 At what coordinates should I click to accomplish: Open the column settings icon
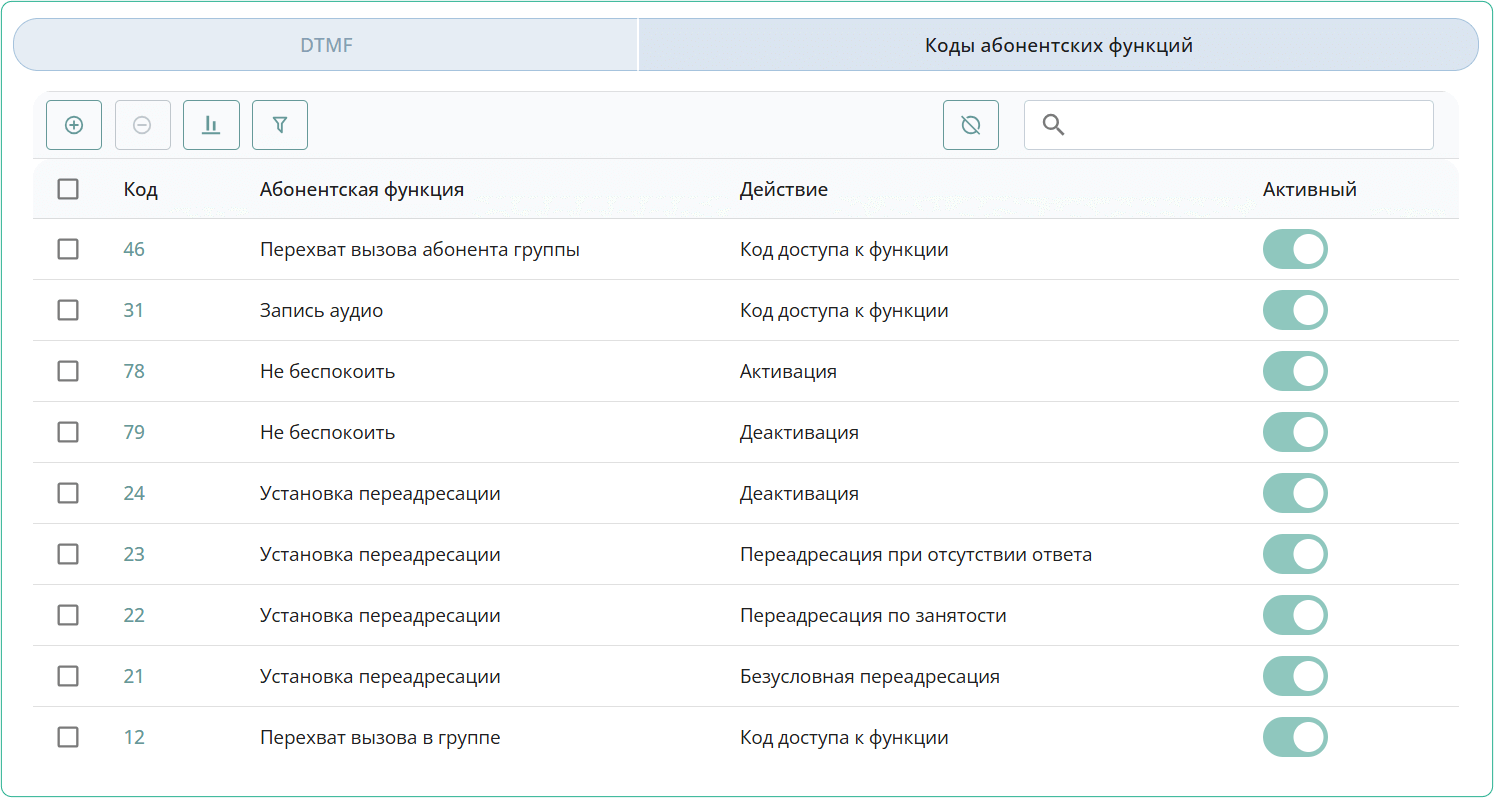tap(211, 124)
